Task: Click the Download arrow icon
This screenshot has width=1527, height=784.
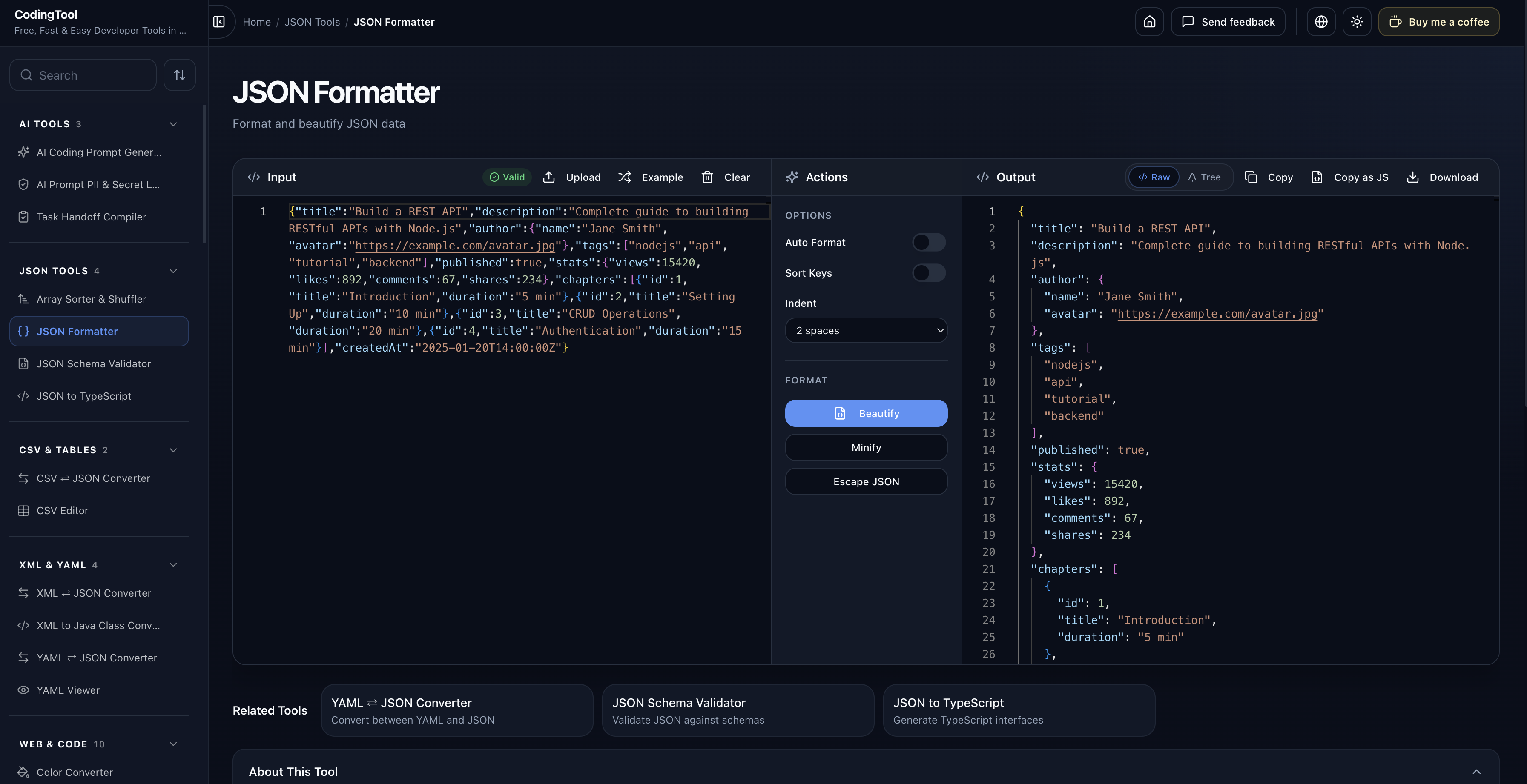Action: (x=1412, y=177)
